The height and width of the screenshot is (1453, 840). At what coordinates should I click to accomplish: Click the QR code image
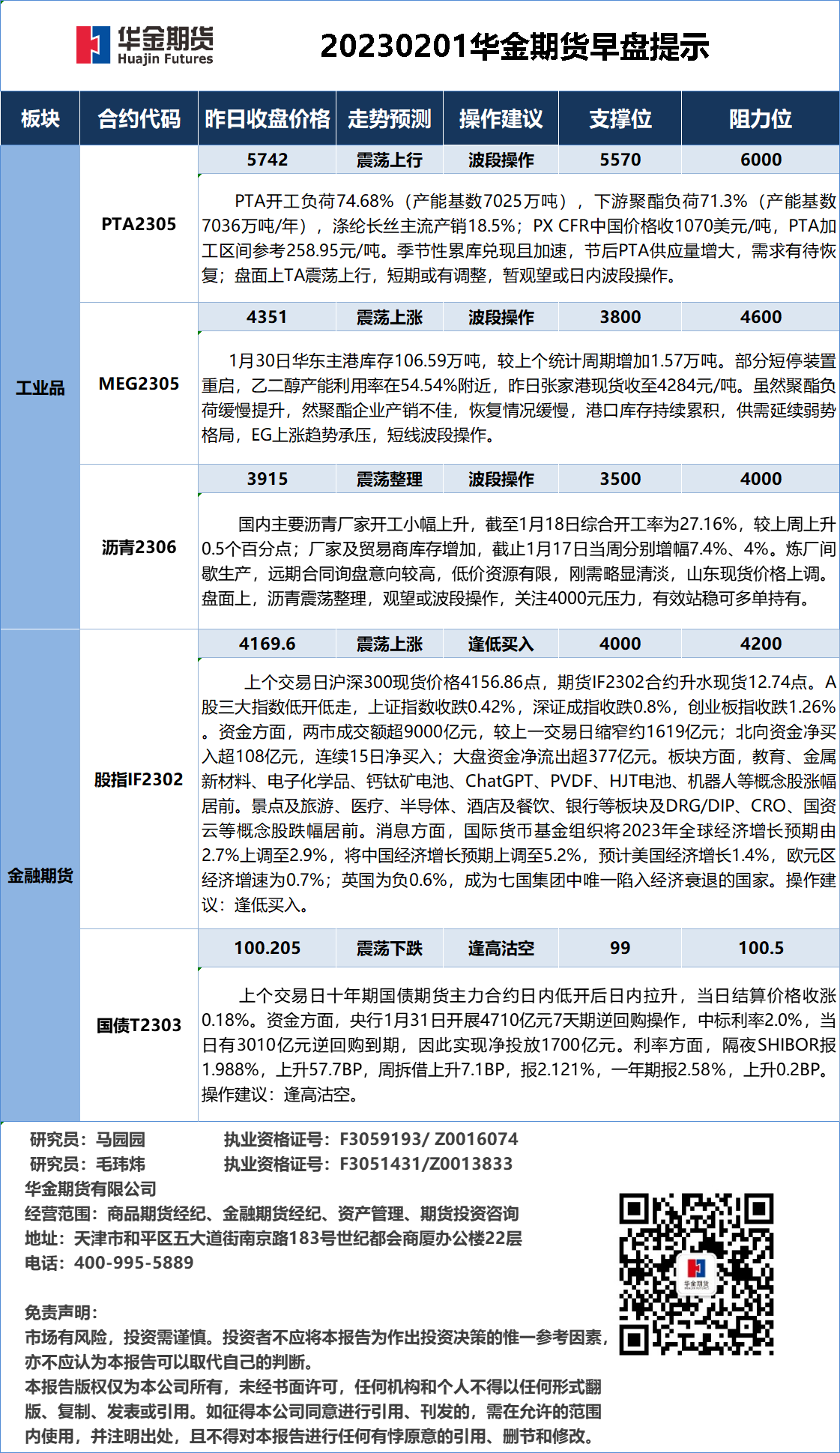coord(696,1274)
